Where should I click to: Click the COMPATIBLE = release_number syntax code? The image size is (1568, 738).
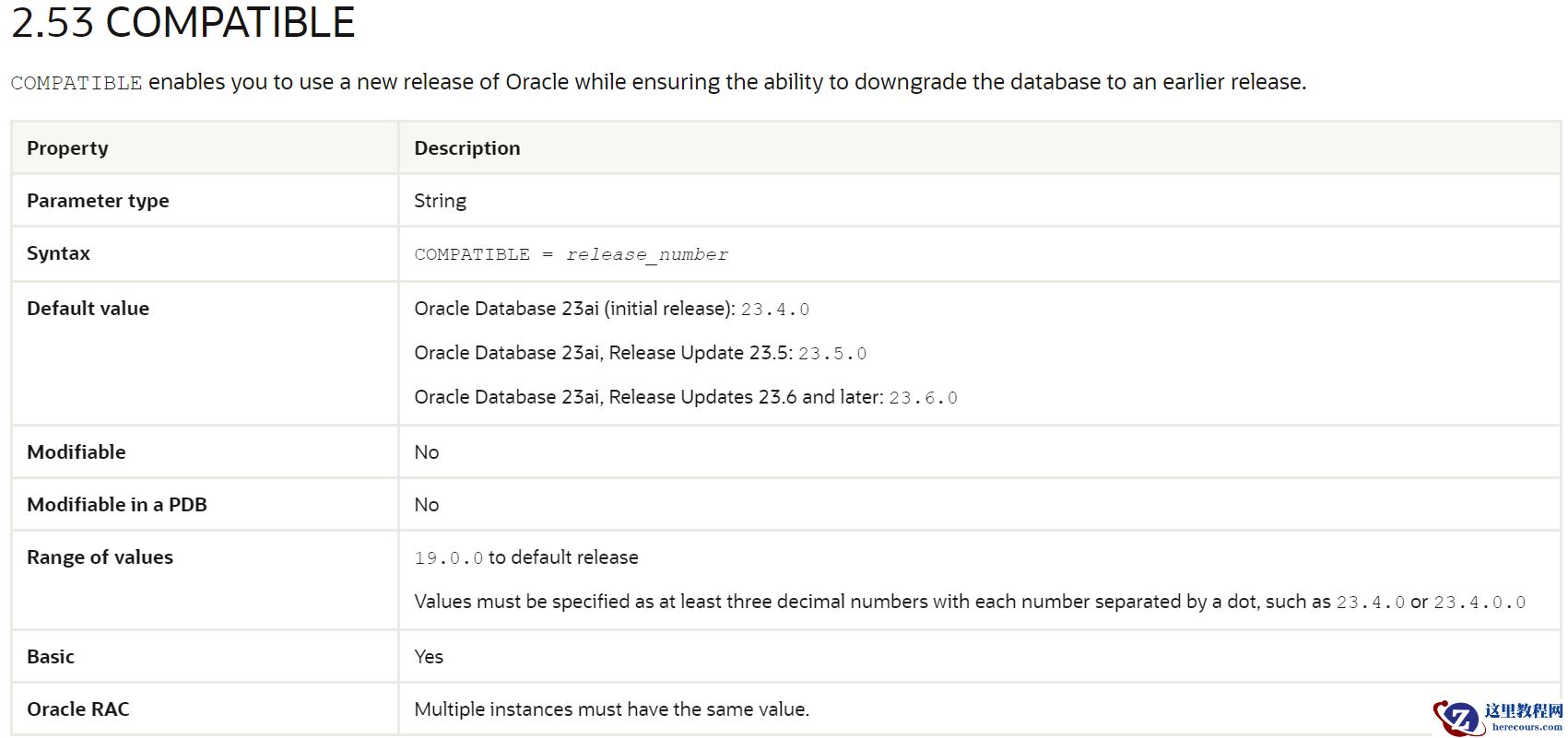tap(571, 254)
